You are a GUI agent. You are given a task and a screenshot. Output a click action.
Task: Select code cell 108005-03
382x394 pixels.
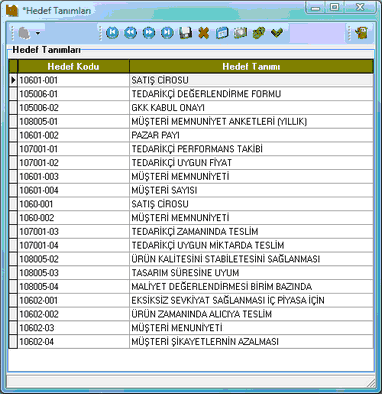[73, 273]
